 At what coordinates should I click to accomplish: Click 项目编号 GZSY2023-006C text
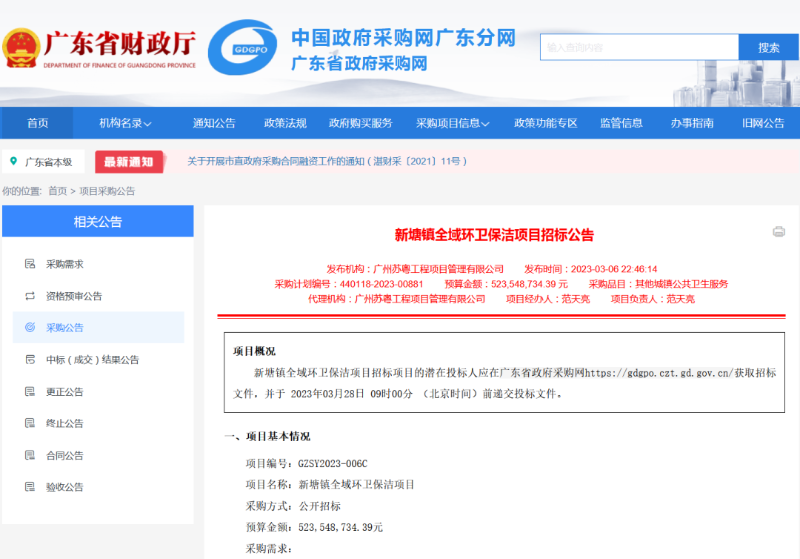[x=307, y=463]
